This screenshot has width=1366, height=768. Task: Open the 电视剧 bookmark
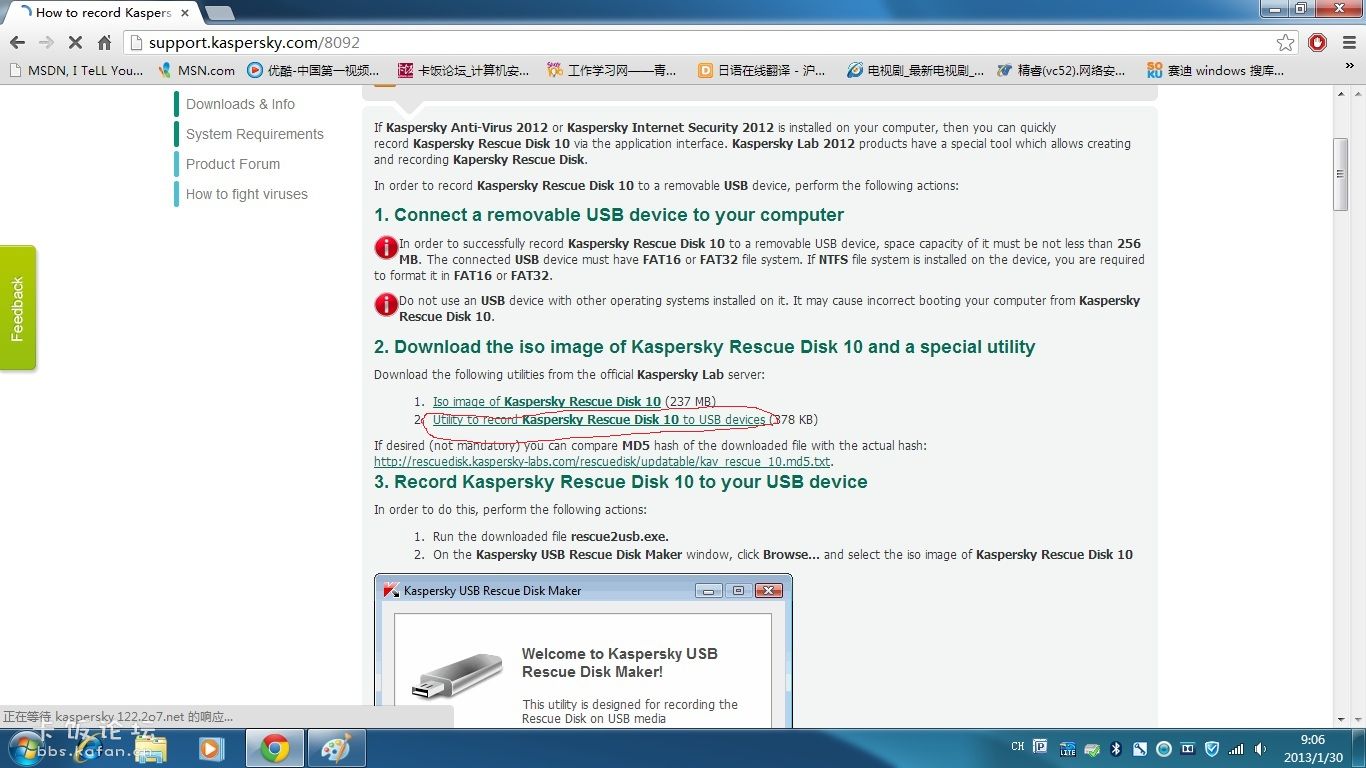[915, 71]
